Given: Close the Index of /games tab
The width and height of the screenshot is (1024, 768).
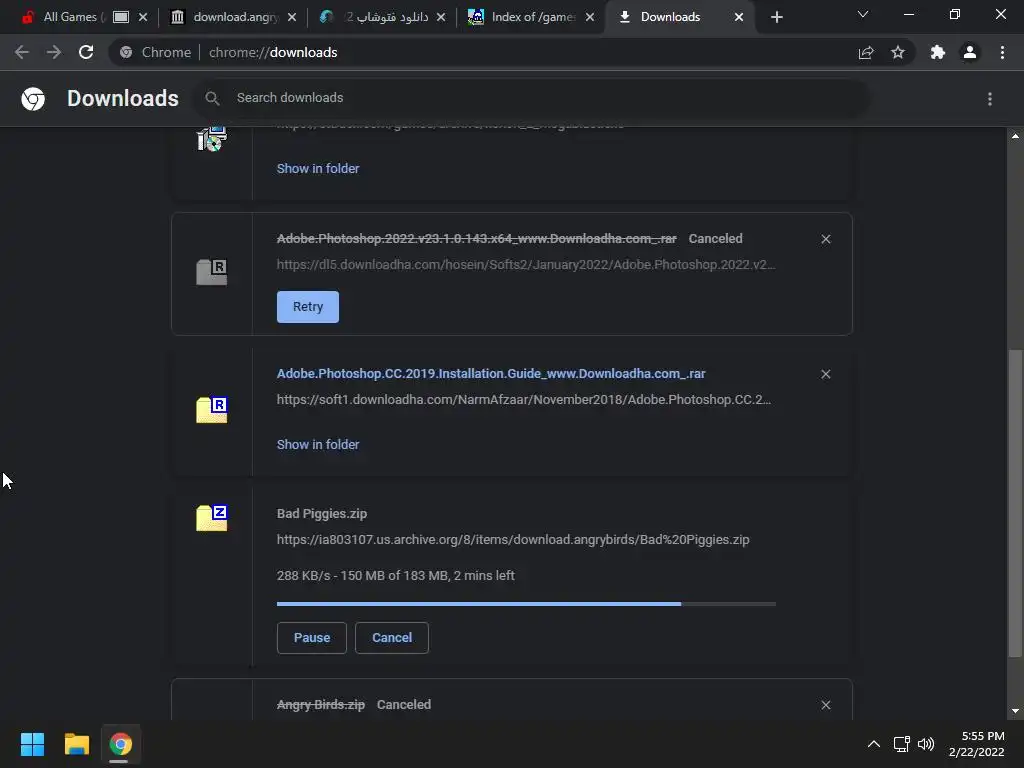Looking at the screenshot, I should coord(590,17).
